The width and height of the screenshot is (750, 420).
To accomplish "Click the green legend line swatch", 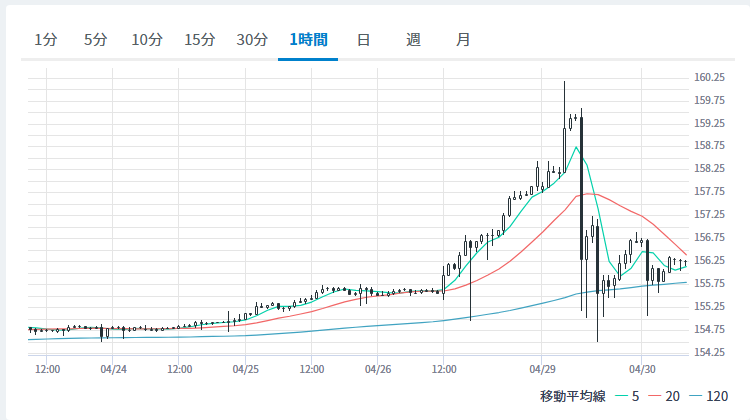I will [621, 396].
